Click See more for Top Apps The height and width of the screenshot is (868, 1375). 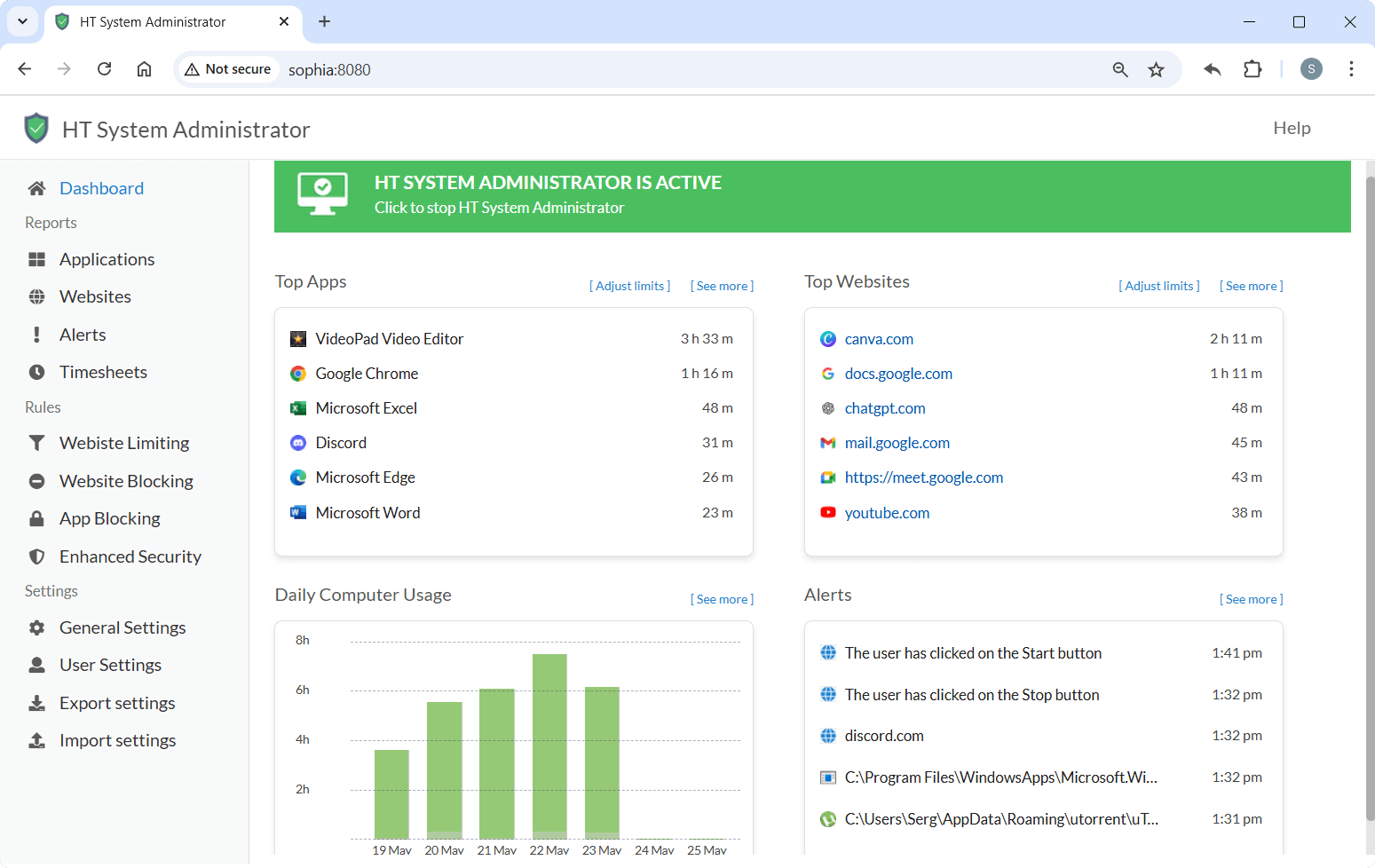[722, 286]
